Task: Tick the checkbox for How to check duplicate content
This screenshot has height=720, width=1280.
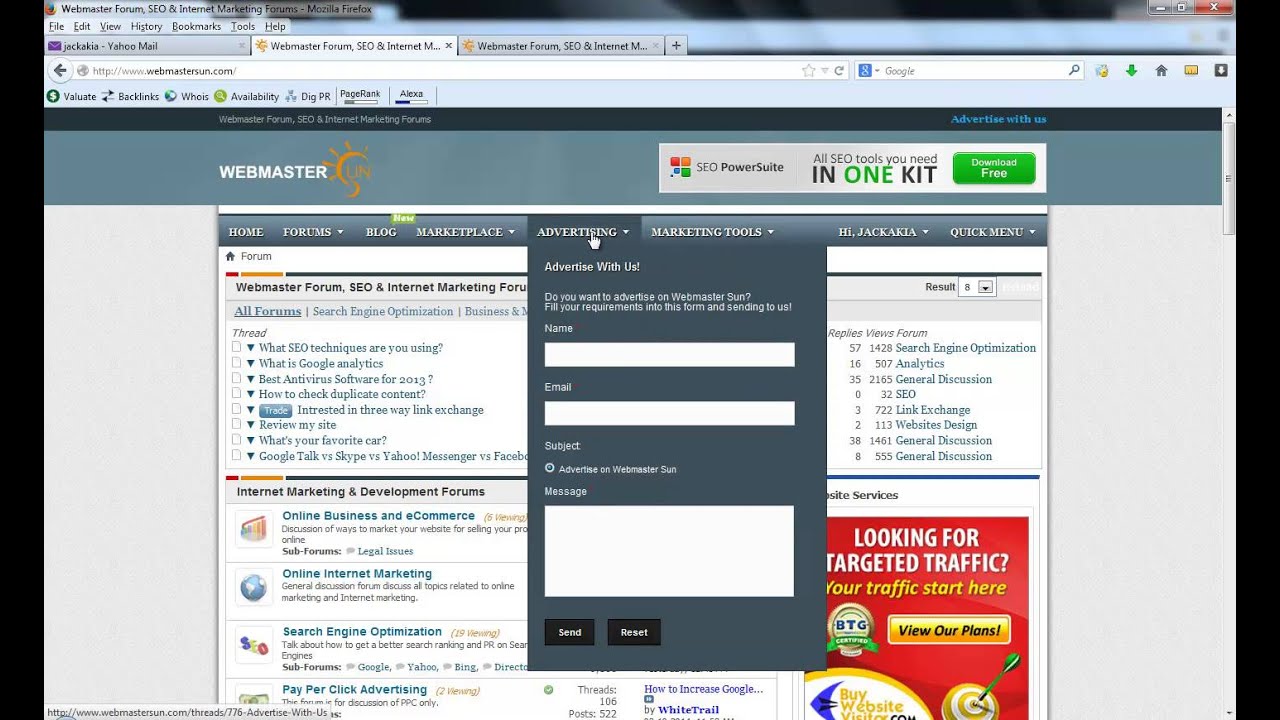Action: (x=237, y=393)
